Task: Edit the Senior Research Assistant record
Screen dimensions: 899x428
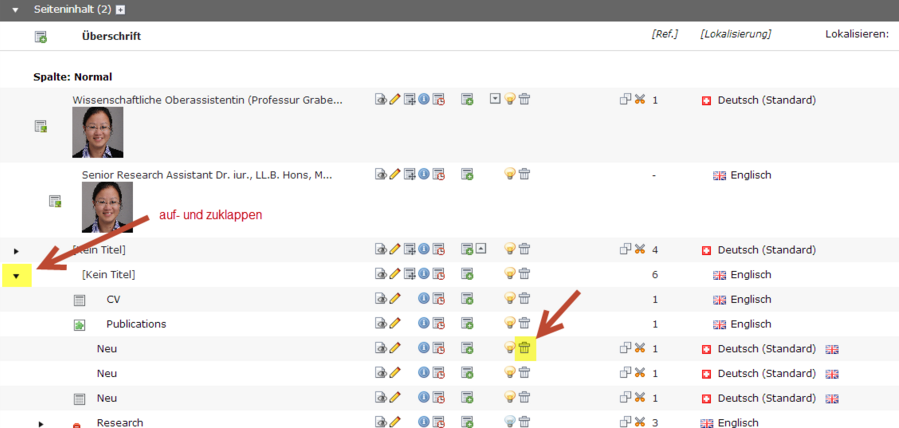Action: pos(394,174)
